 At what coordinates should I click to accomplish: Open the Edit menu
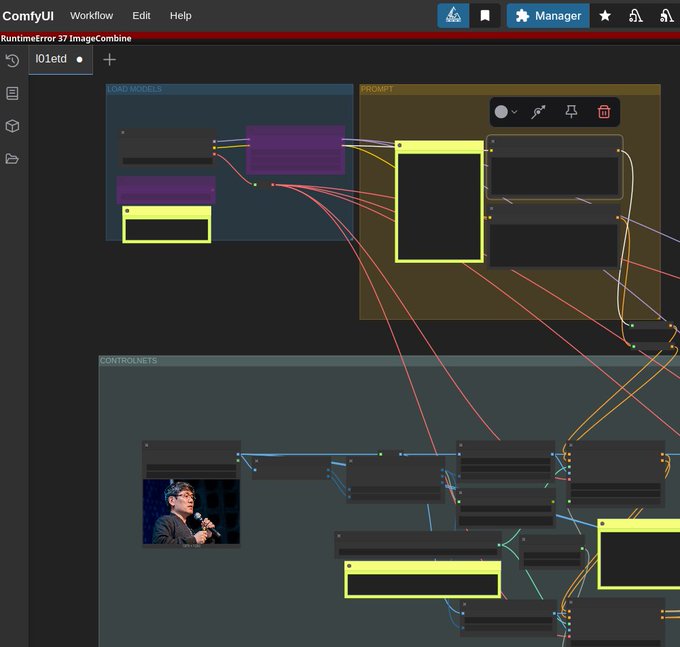(x=141, y=16)
